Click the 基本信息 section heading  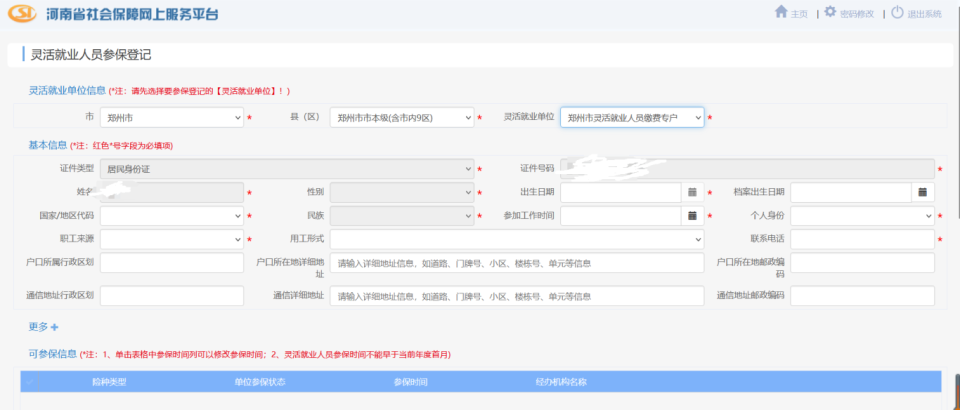click(x=48, y=145)
